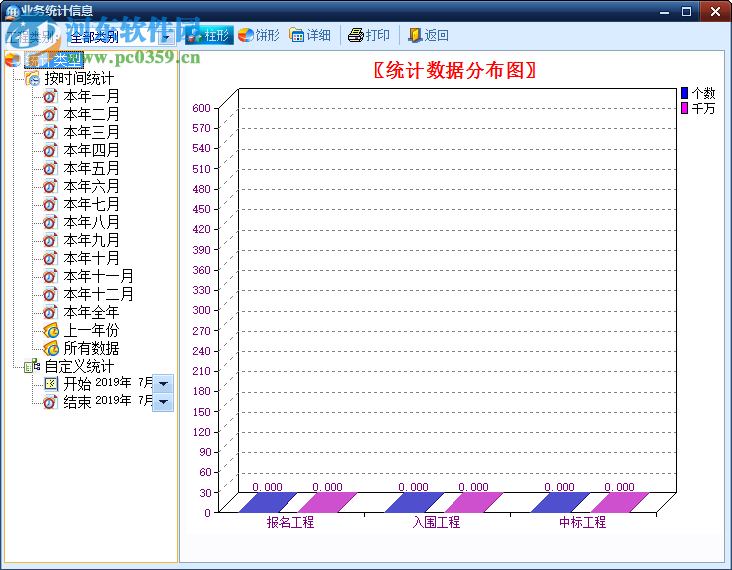
Task: Select 本年十月 in the tree
Action: coord(91,258)
